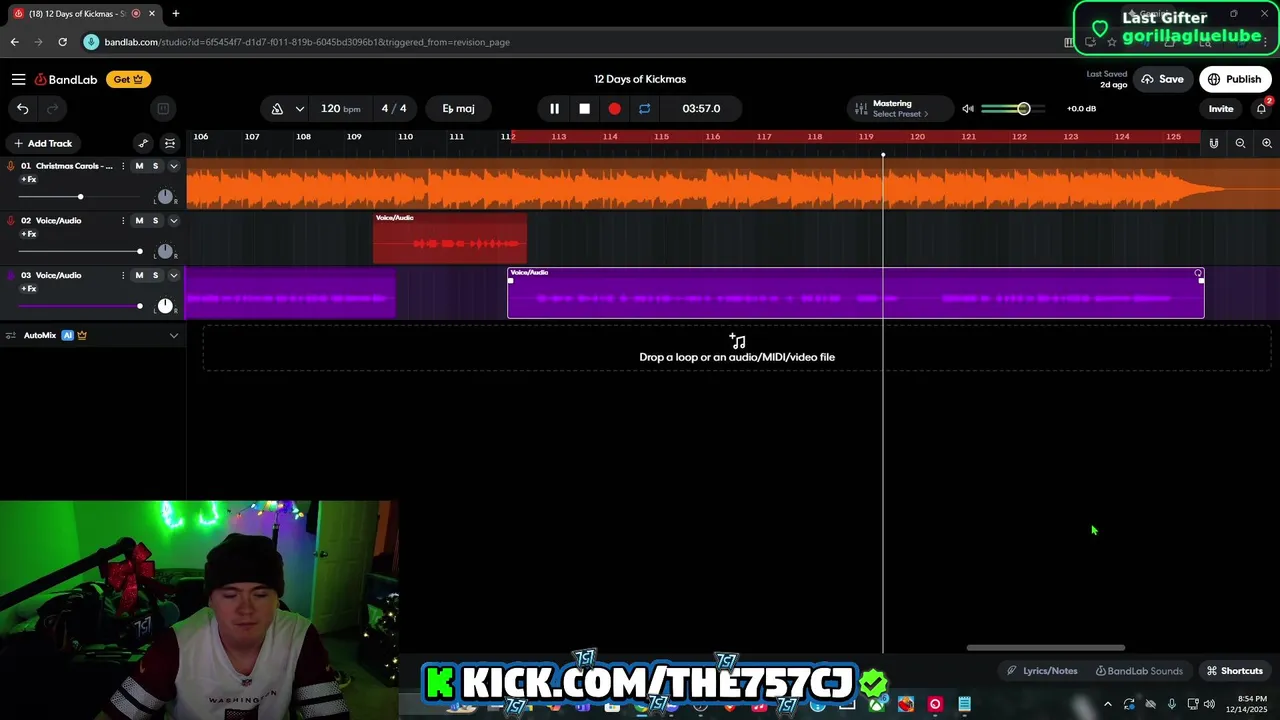This screenshot has width=1280, height=720.
Task: Open the Shortcuts panel
Action: pos(1234,671)
